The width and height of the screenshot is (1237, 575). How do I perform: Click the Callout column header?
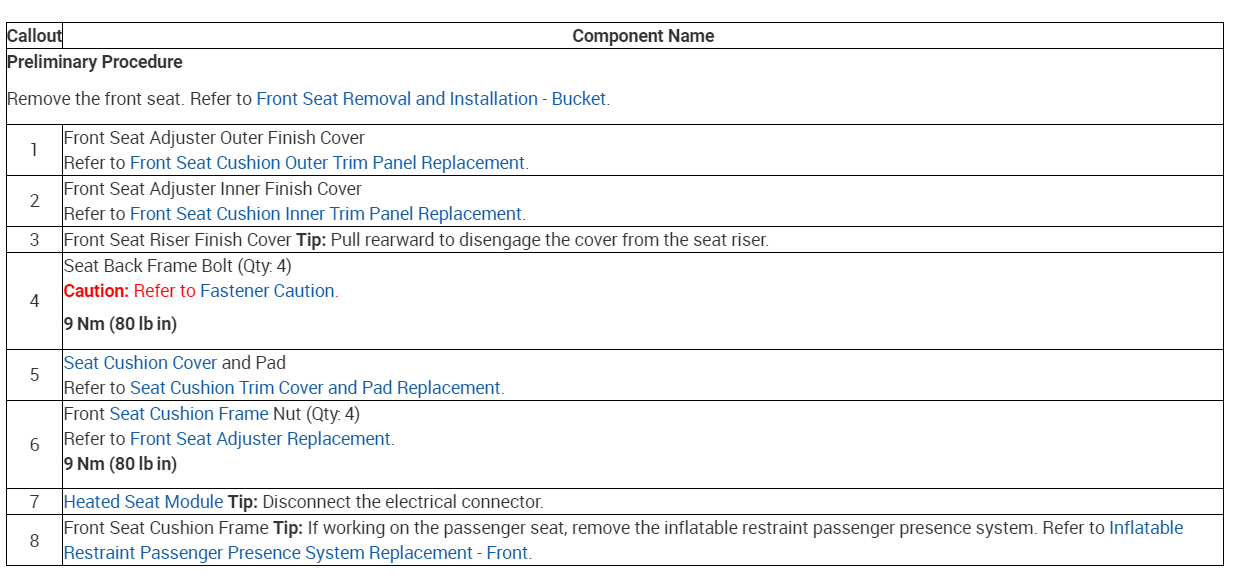[34, 36]
